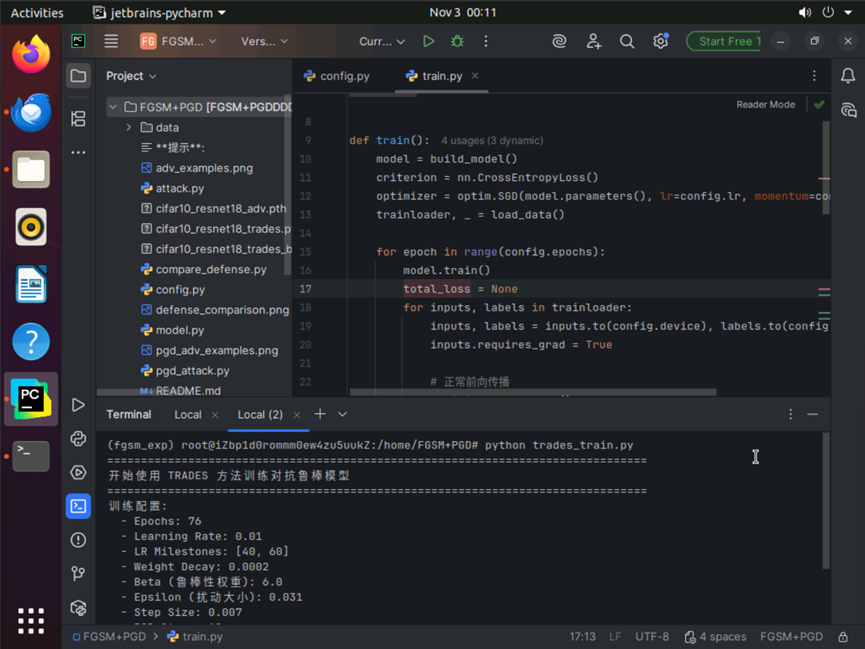This screenshot has width=865, height=649.
Task: Open the Structure tool window icon
Action: click(x=78, y=119)
